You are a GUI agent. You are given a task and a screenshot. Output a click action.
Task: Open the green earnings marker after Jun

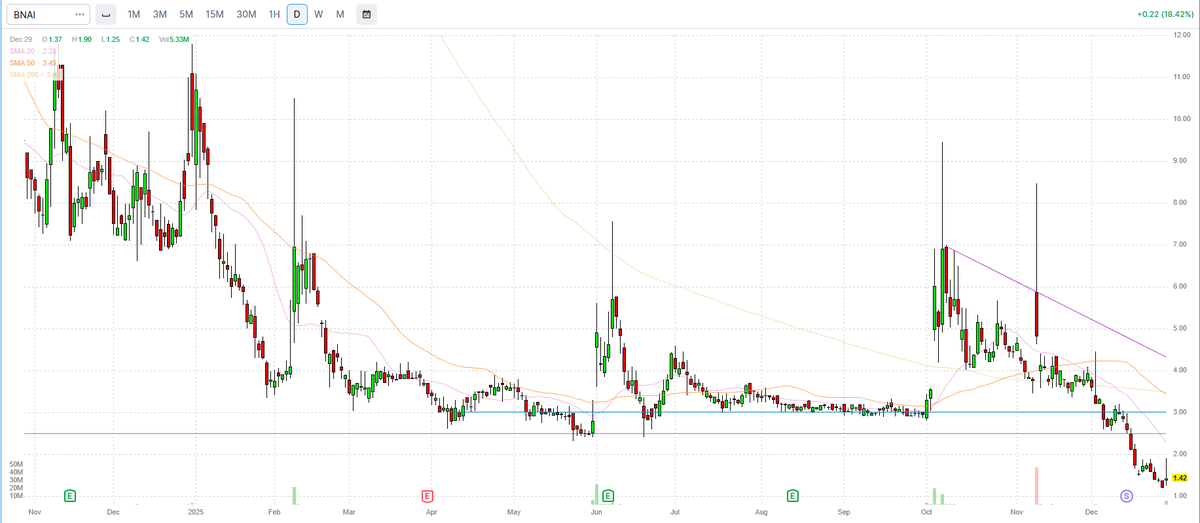click(x=608, y=496)
